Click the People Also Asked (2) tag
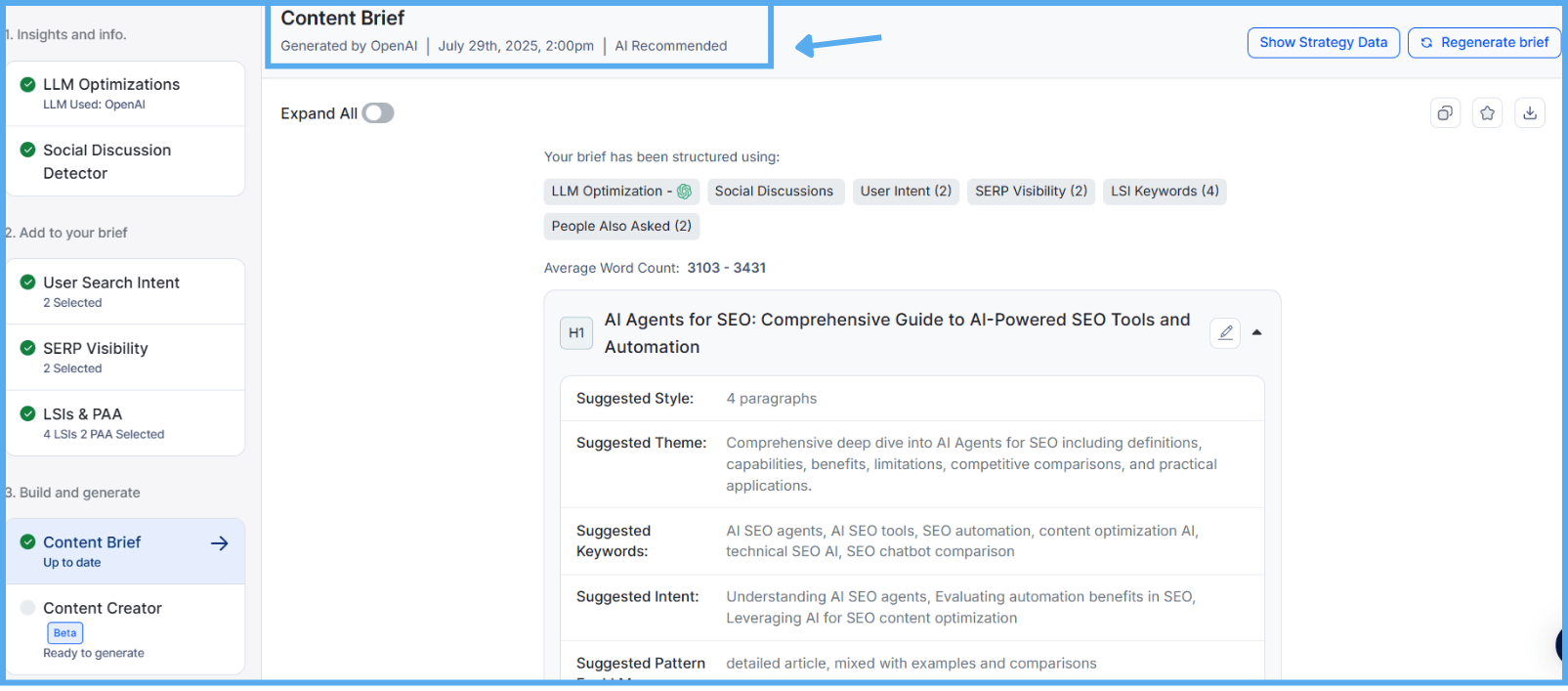1568x691 pixels. [621, 227]
